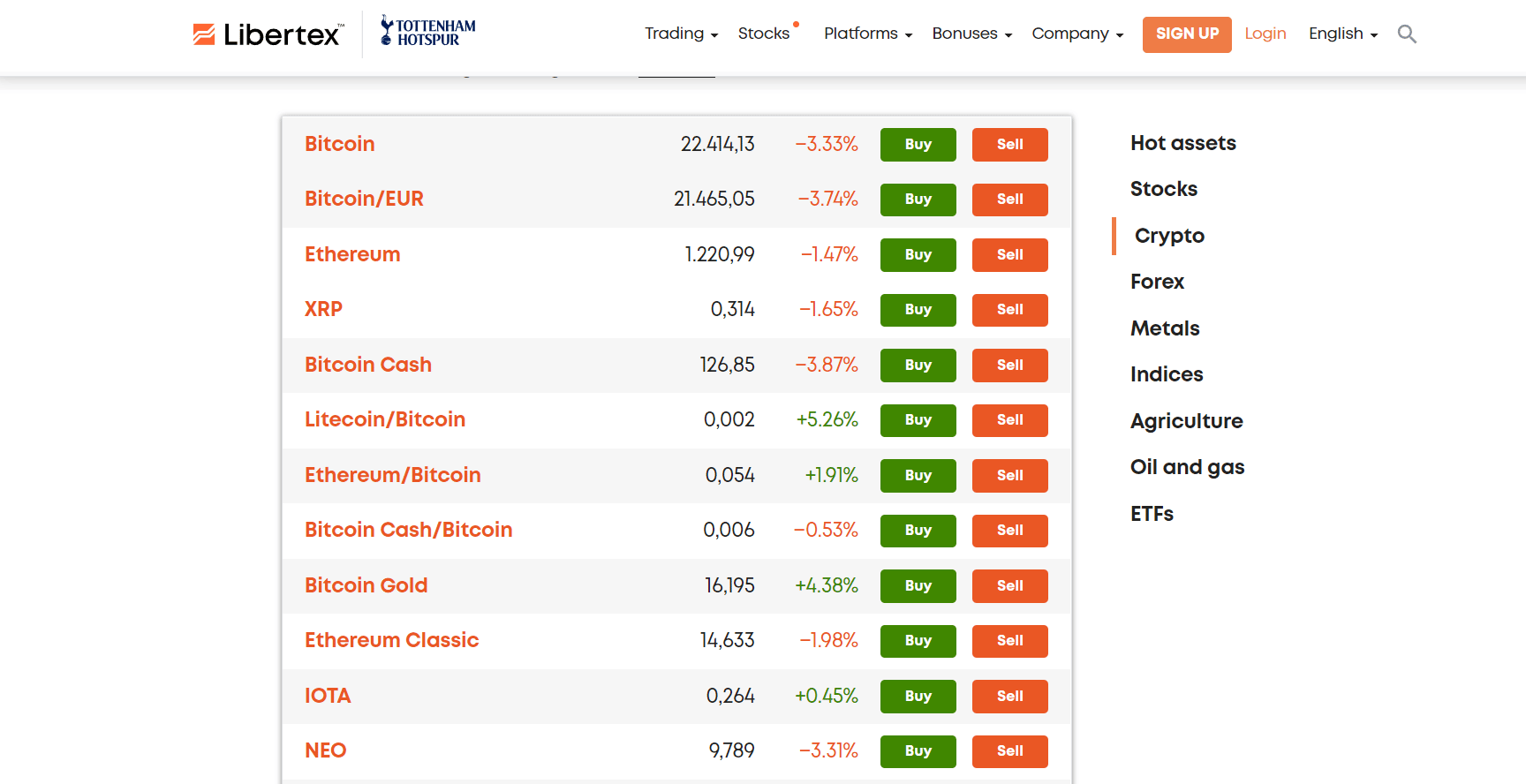1526x784 pixels.
Task: Click the search magnifier icon
Action: pos(1407,34)
